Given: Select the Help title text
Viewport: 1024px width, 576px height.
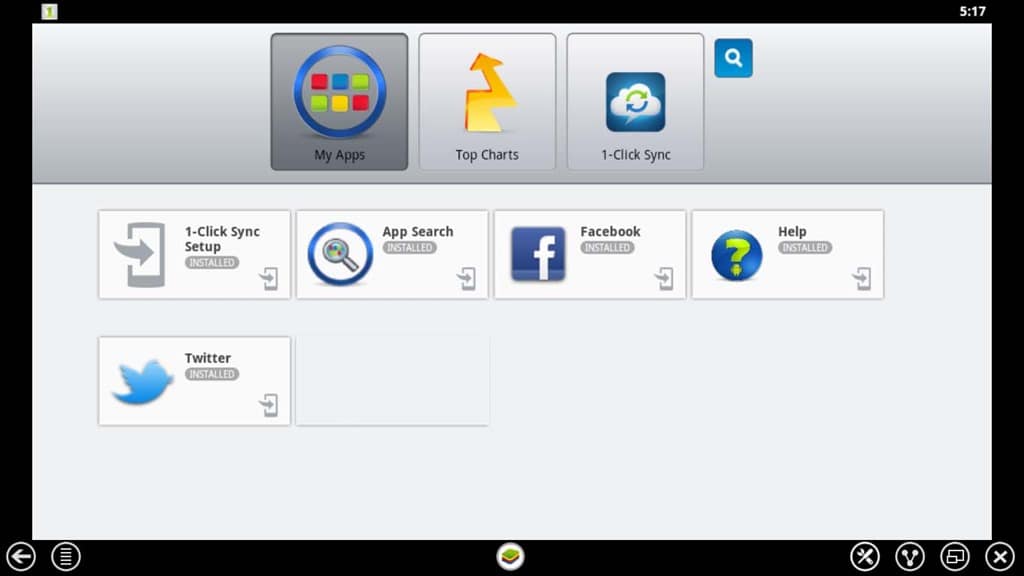Looking at the screenshot, I should coord(792,232).
